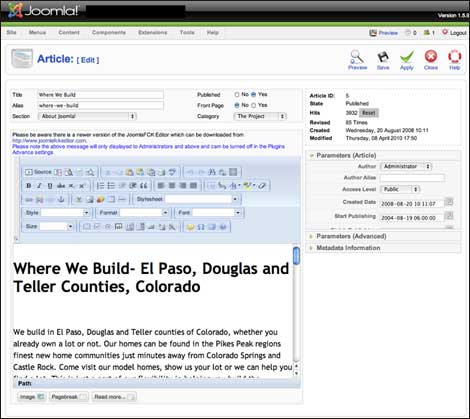The height and width of the screenshot is (419, 470).
Task: Open the Author dropdown
Action: pyautogui.click(x=406, y=166)
